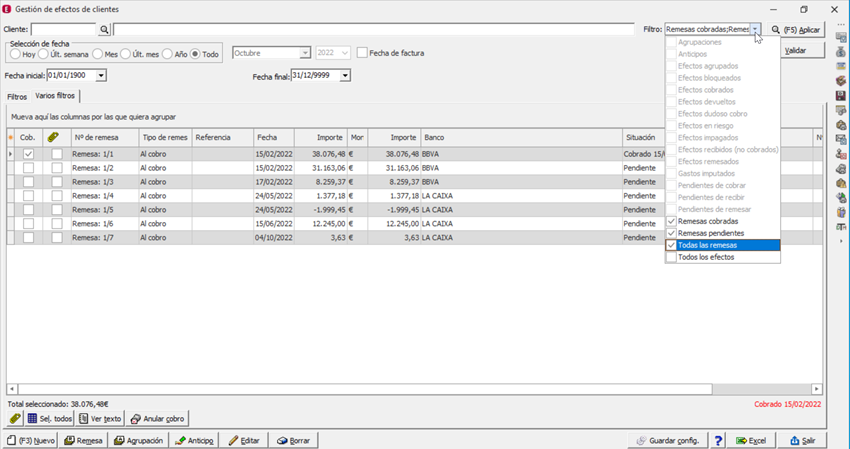The image size is (850, 449).
Task: Open Fecha inicial date picker arrow
Action: click(101, 76)
